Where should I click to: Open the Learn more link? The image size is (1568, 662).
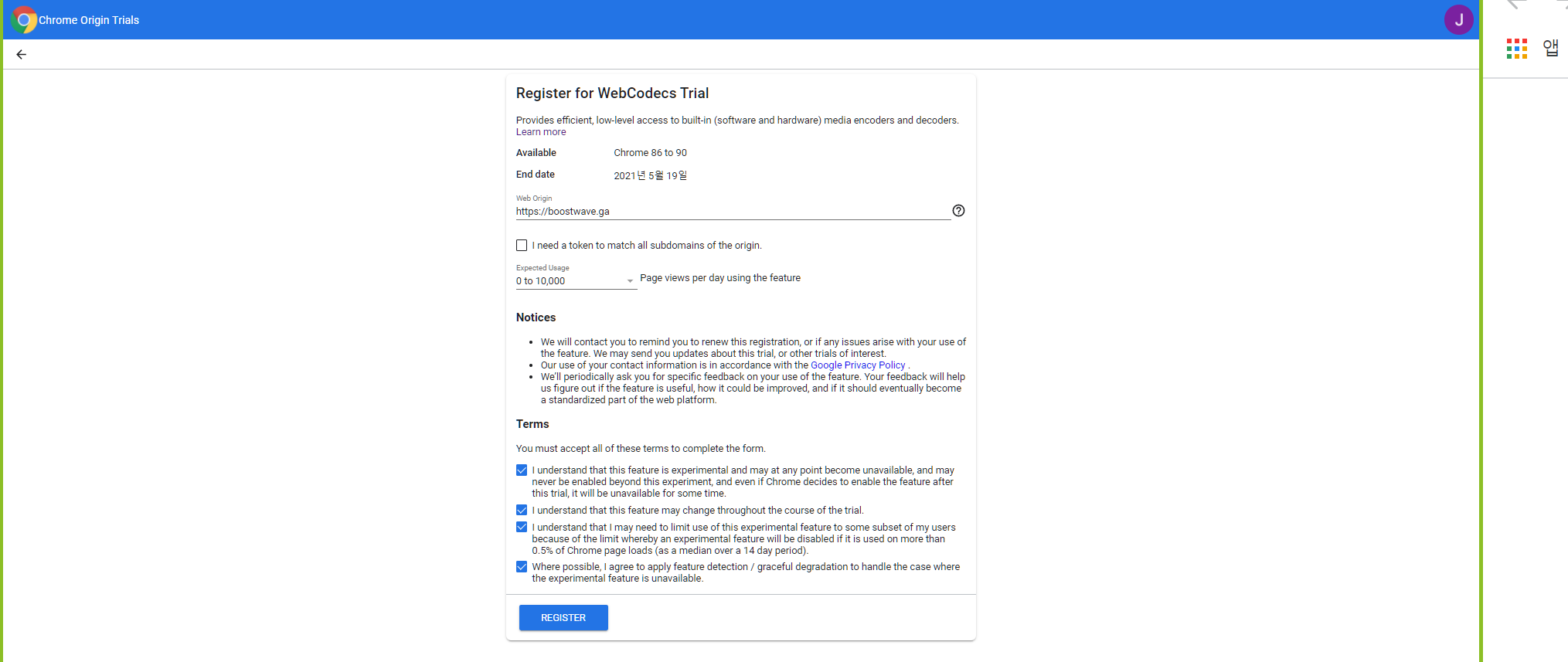[x=541, y=132]
